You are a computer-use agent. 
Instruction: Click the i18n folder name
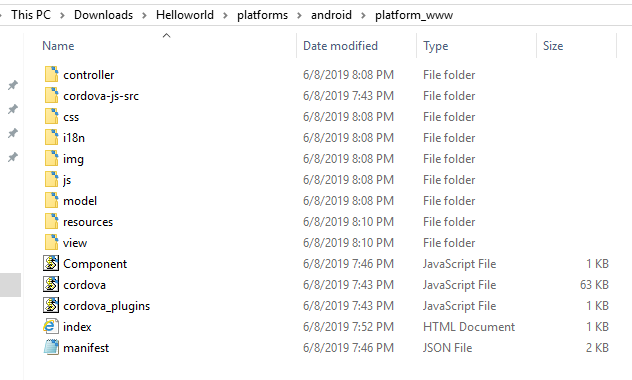click(74, 138)
